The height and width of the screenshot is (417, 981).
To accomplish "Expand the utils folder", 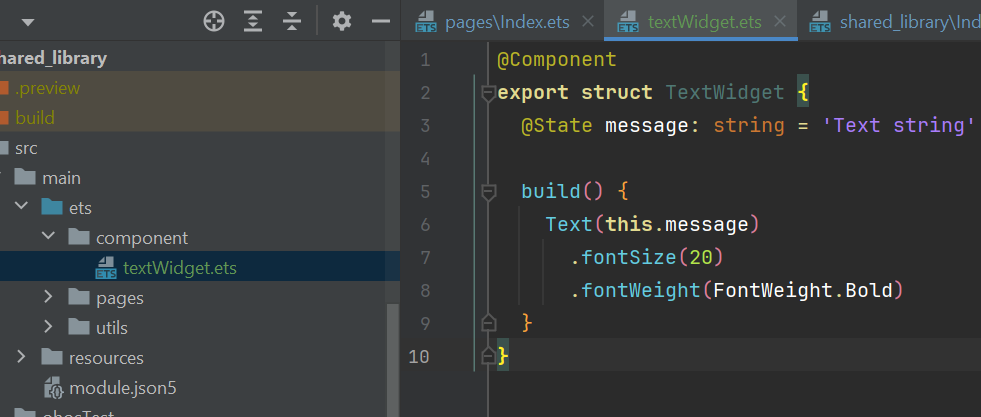I will click(x=48, y=327).
